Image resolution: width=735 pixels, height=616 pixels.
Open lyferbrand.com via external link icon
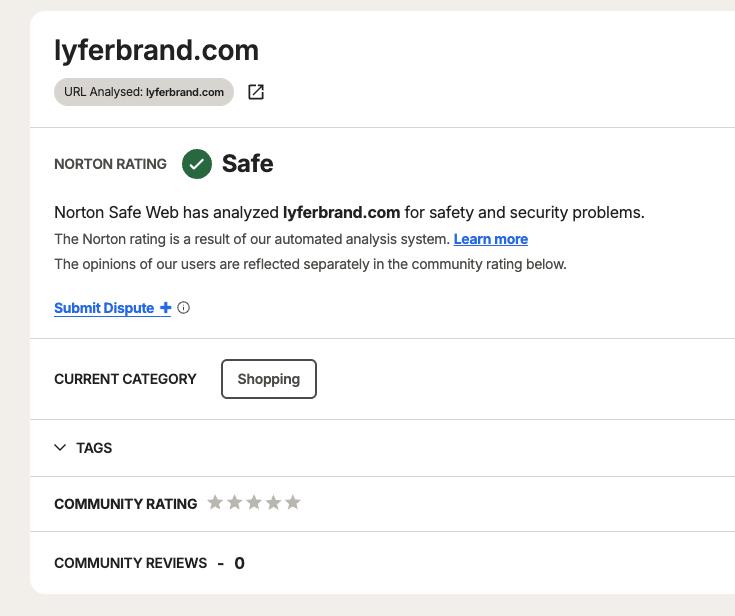(x=256, y=92)
